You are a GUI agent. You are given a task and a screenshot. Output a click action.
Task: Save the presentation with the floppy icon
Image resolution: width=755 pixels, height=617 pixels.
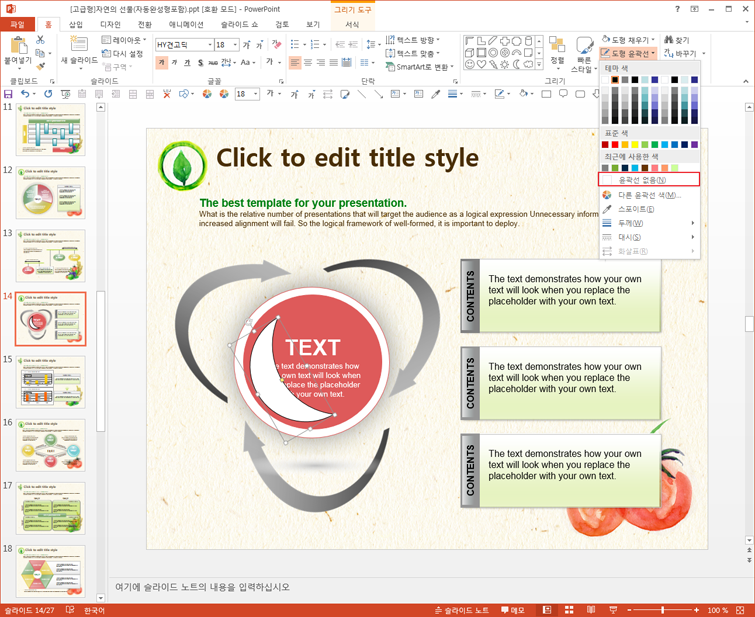click(8, 94)
